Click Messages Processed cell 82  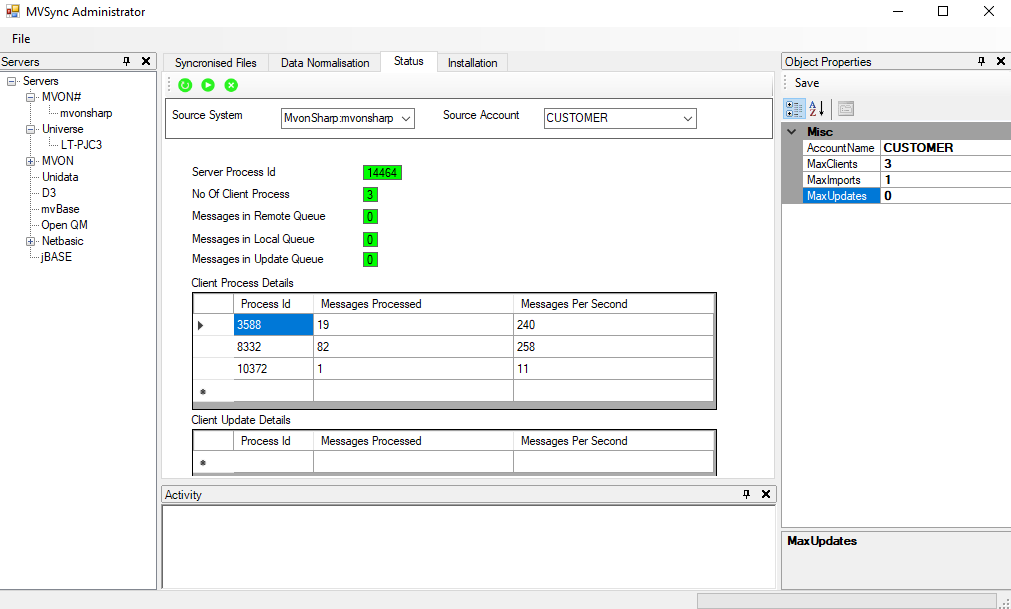[x=413, y=347]
